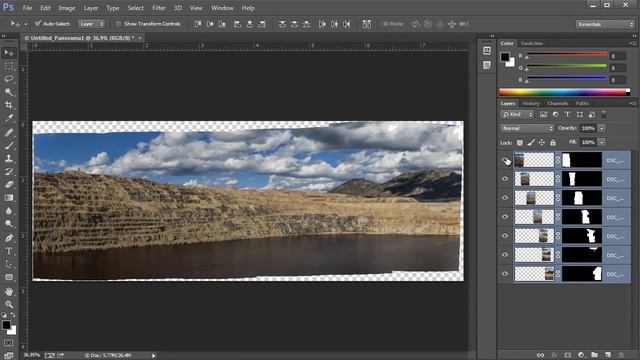Screen dimensions: 640x360
Task: Switch to the History tab
Action: point(531,104)
